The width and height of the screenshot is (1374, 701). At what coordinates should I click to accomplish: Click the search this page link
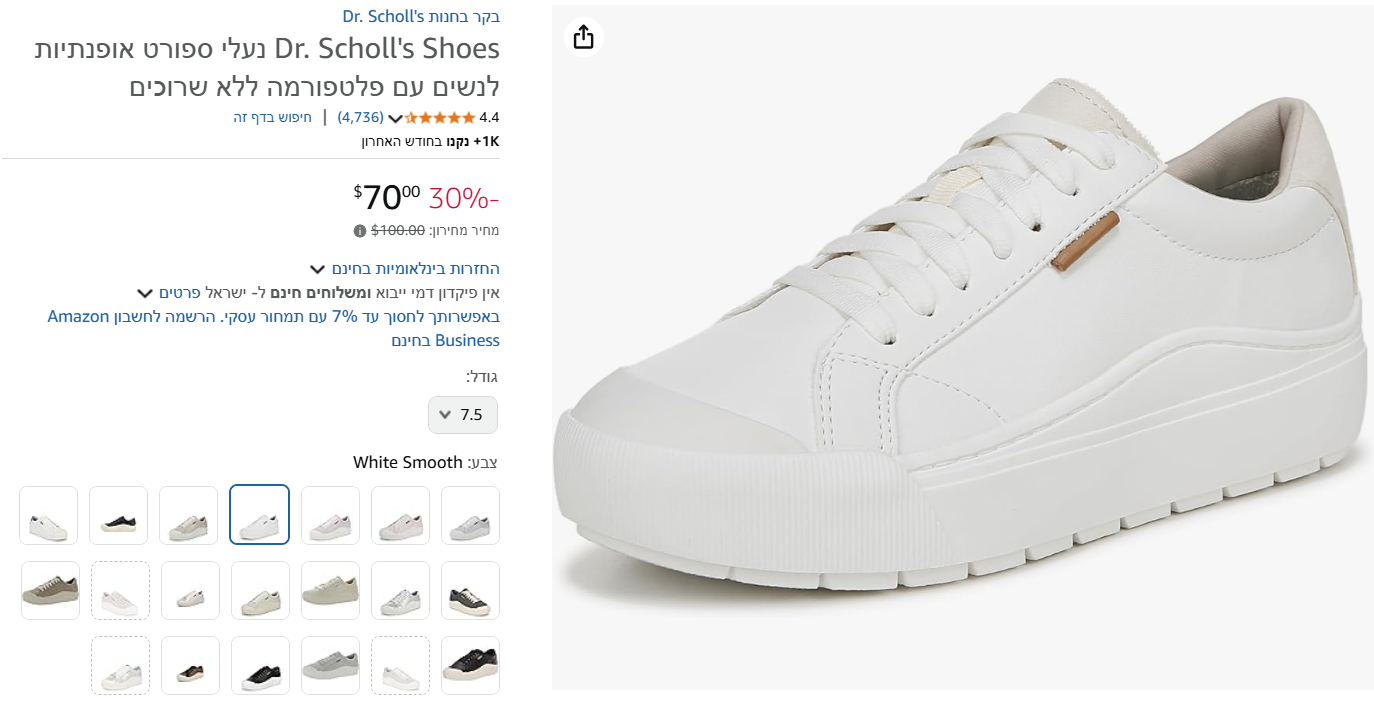coord(273,117)
